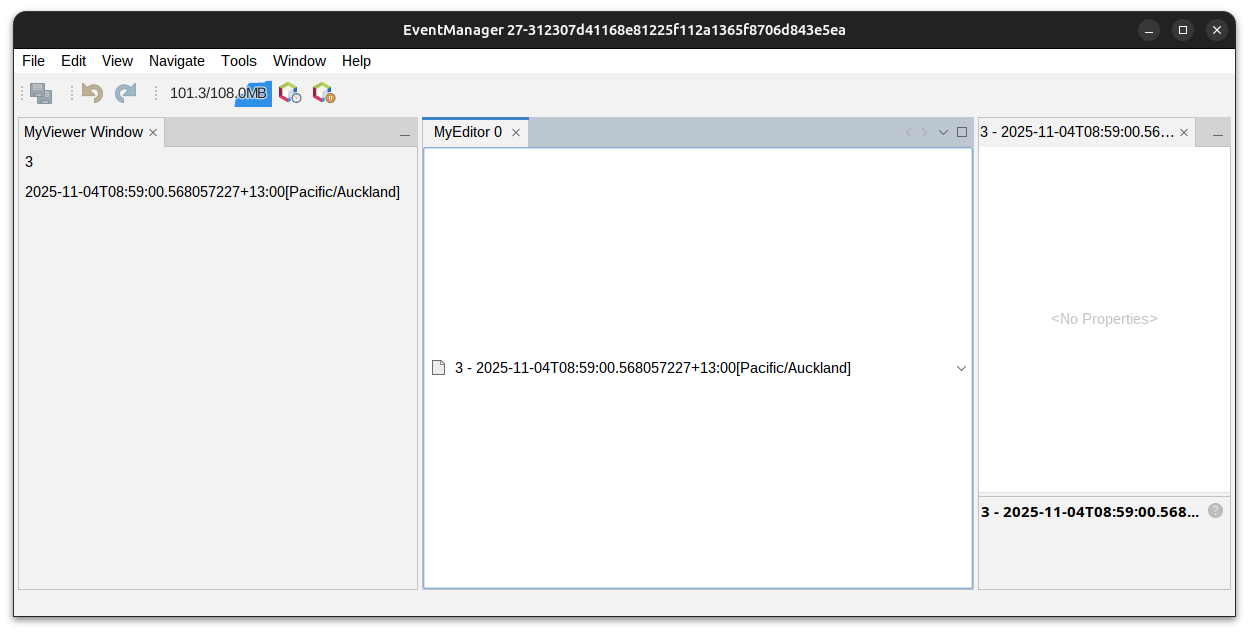Open the File menu
Image resolution: width=1249 pixels, height=633 pixels.
(33, 61)
